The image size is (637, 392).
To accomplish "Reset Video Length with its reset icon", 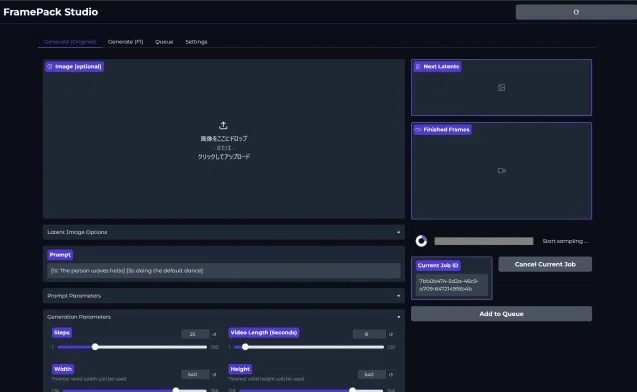I will pos(391,334).
